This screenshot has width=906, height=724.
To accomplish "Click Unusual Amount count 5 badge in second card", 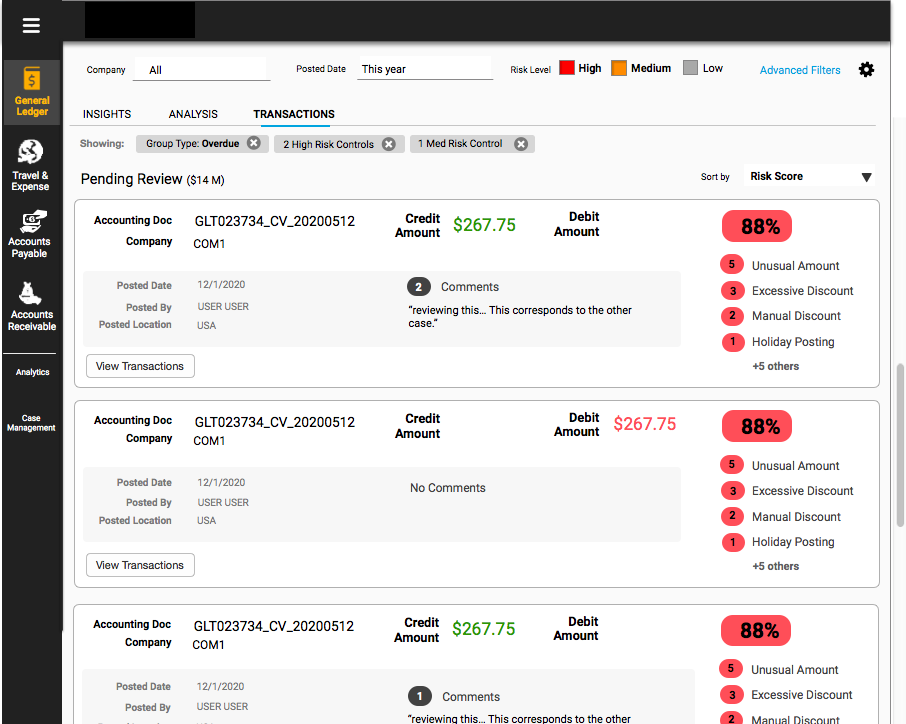I will point(732,465).
